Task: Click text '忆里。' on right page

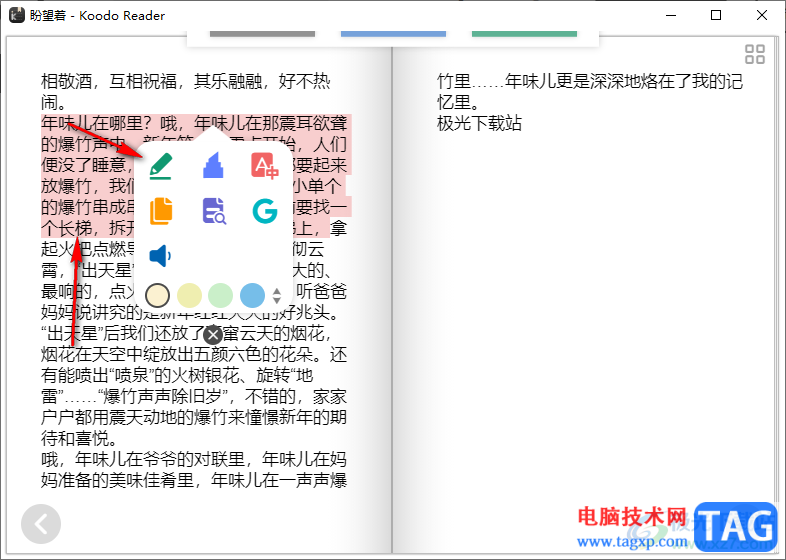Action: pos(458,102)
